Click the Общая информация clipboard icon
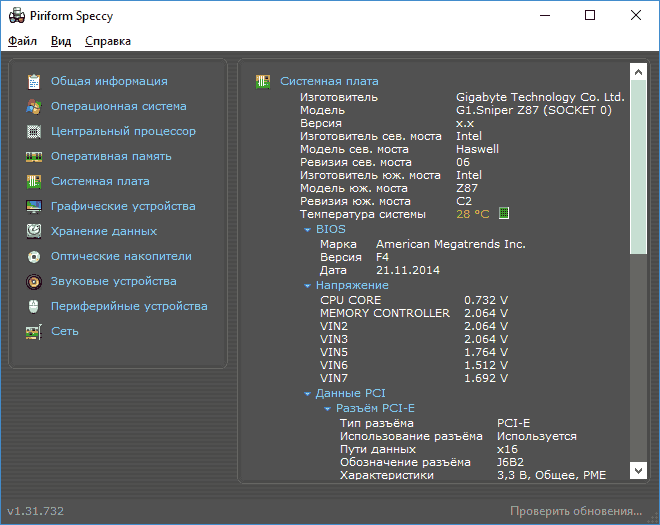The image size is (660, 525). 34,82
